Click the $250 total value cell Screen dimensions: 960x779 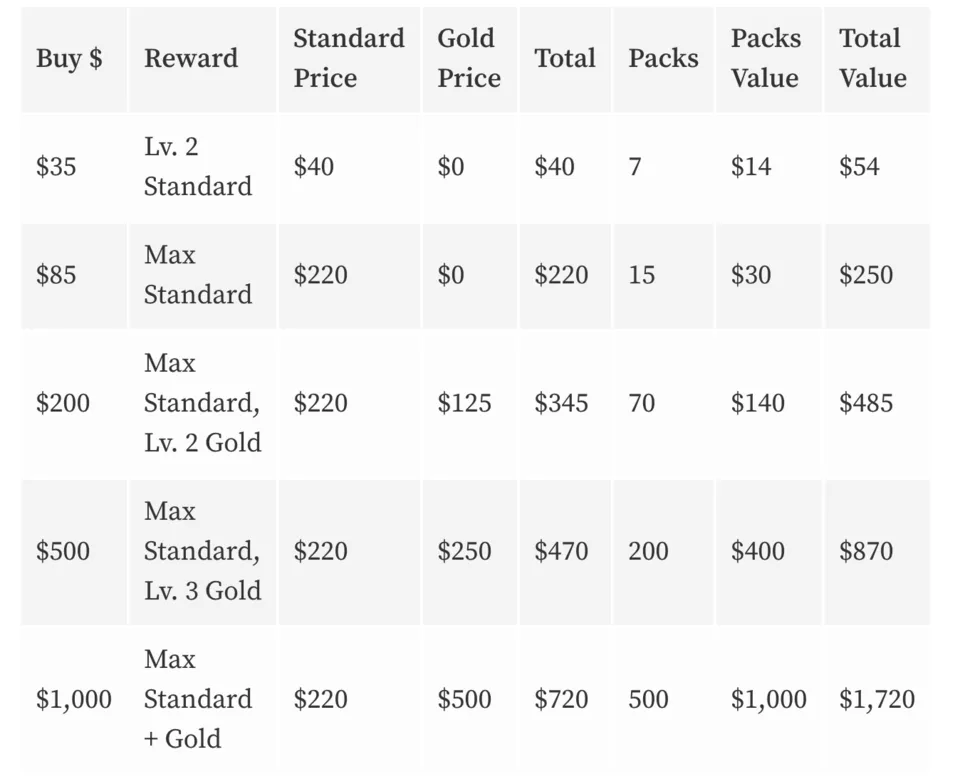[x=865, y=275]
